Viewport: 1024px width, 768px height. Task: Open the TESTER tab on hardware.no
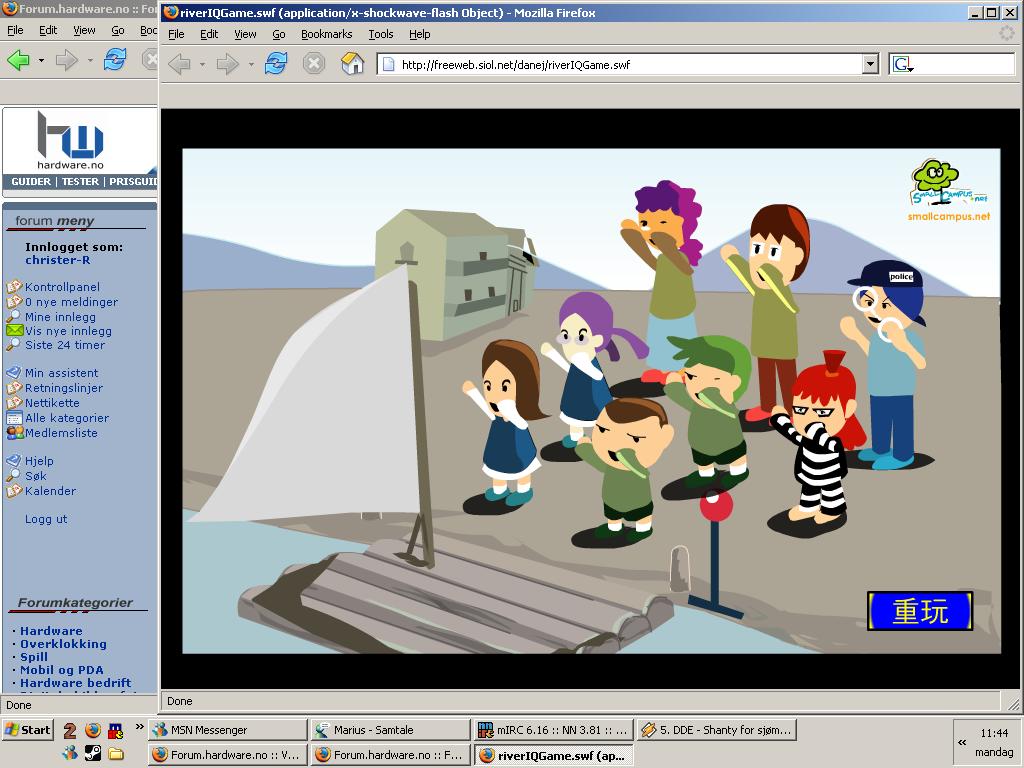80,182
